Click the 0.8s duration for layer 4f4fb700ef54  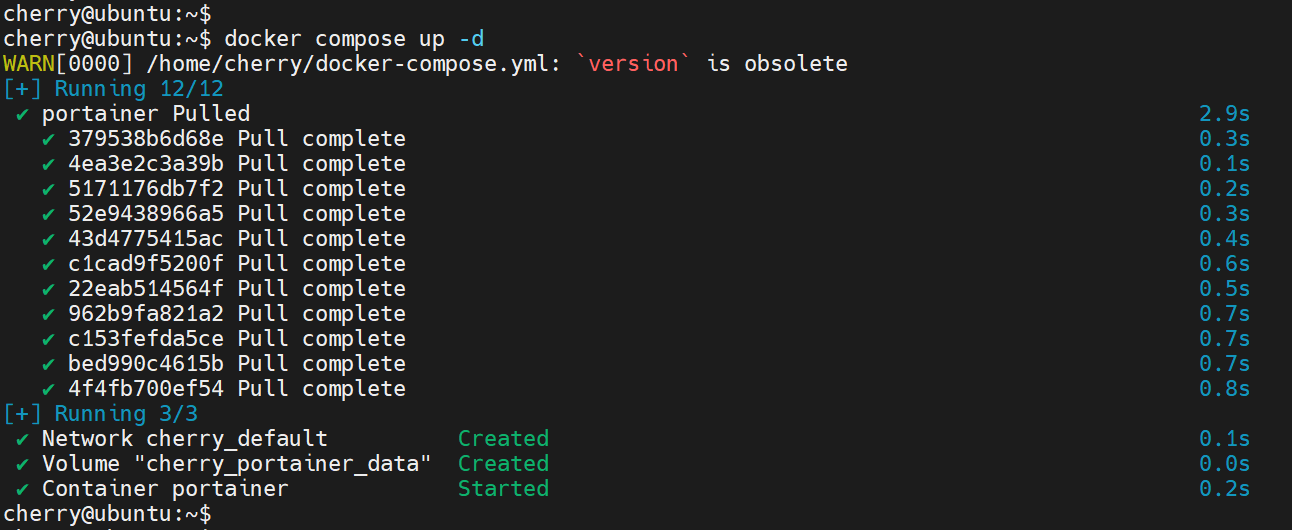pyautogui.click(x=1224, y=389)
